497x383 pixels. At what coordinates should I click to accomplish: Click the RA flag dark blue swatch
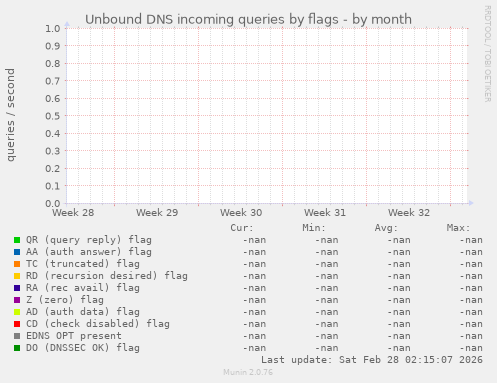[17, 288]
